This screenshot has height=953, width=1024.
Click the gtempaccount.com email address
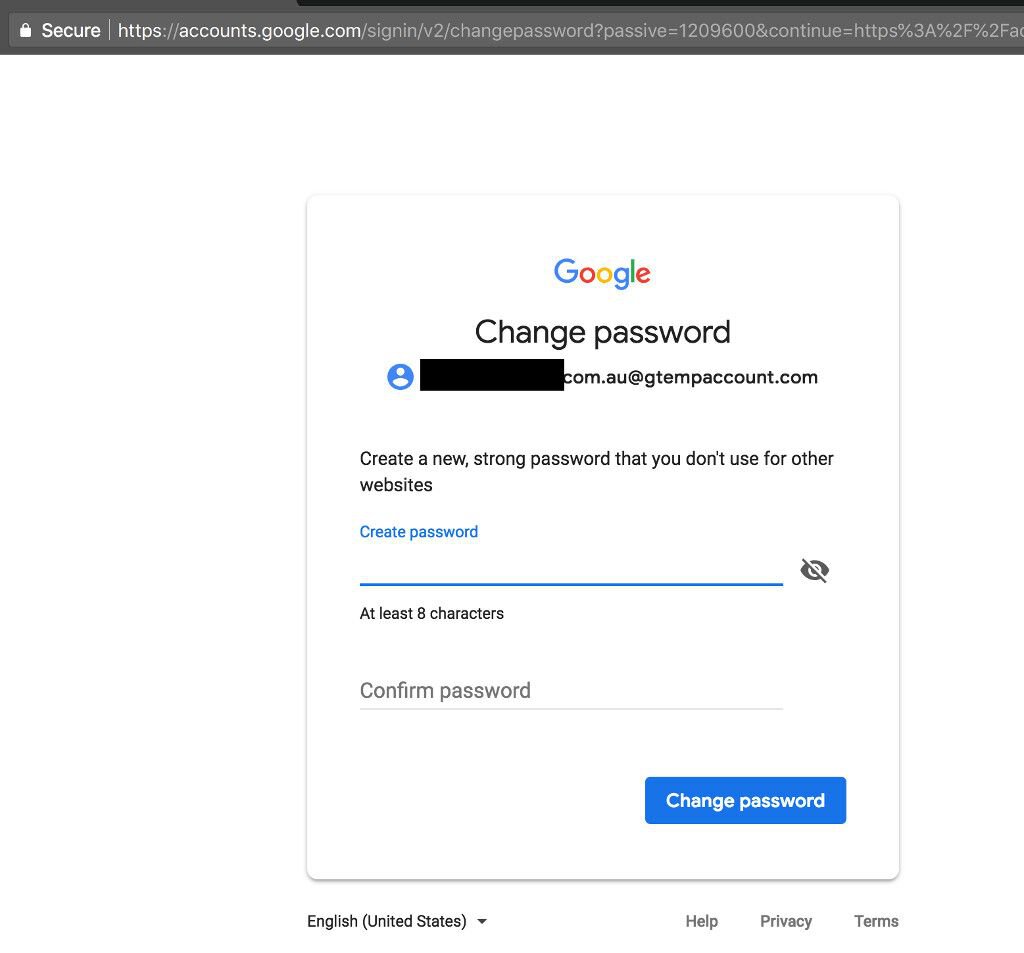[x=690, y=377]
